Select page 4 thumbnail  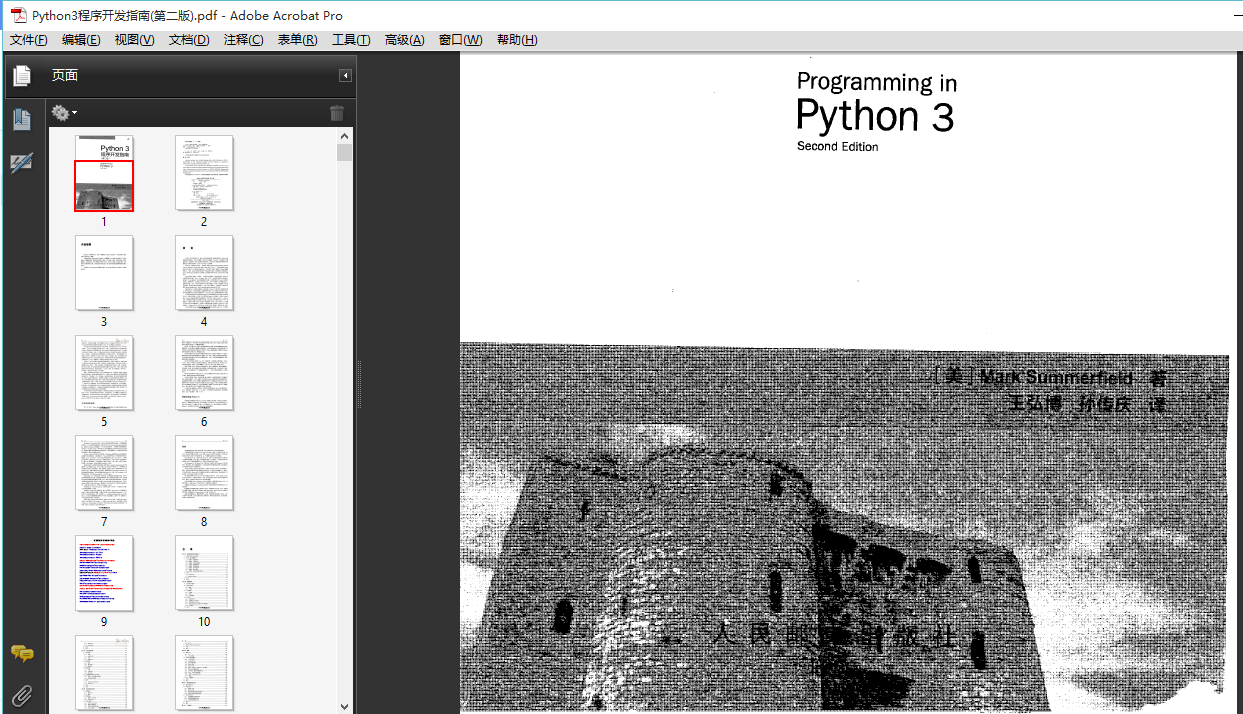pyautogui.click(x=204, y=273)
